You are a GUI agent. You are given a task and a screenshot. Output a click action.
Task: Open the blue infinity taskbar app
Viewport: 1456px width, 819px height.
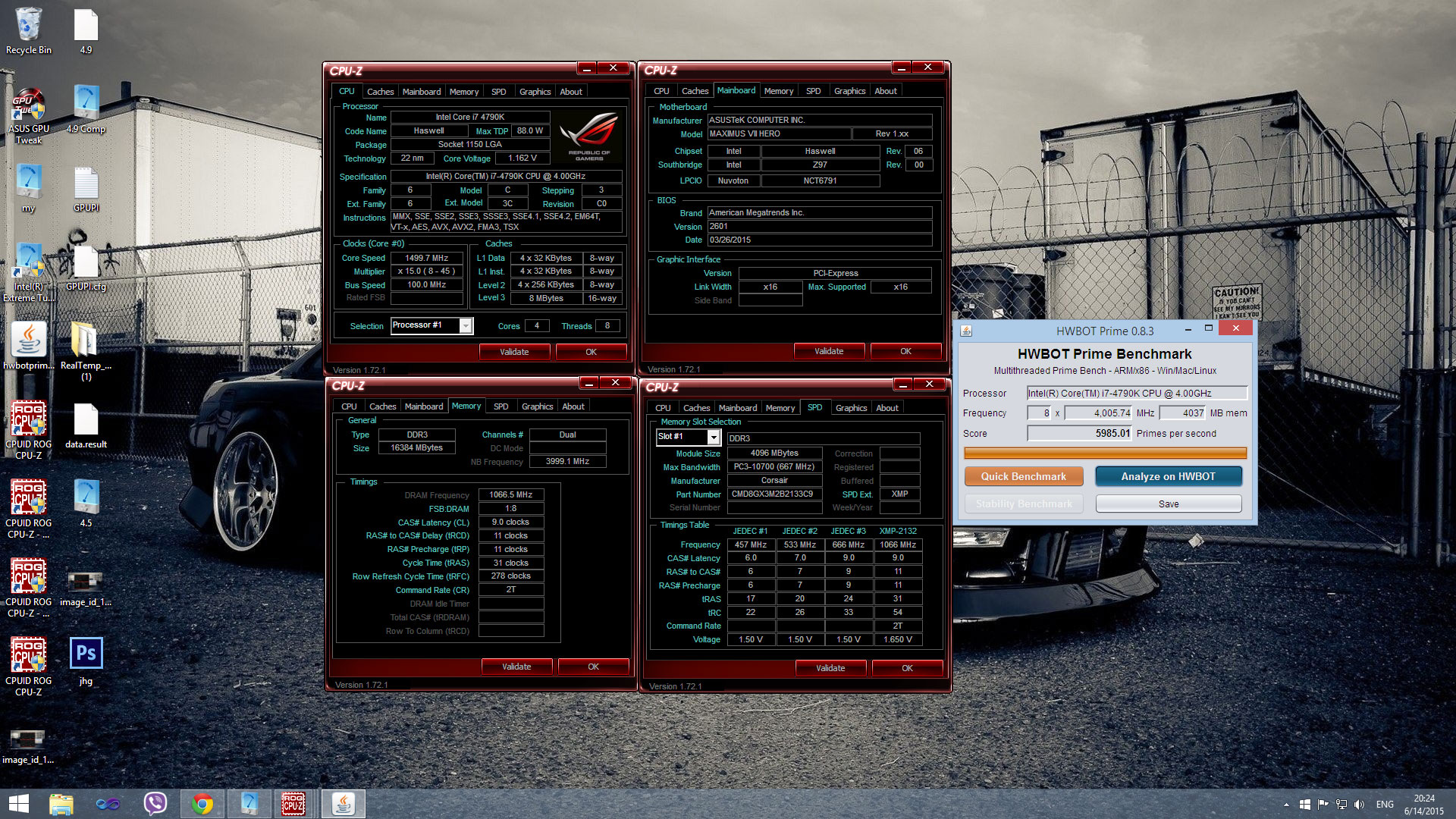click(108, 804)
